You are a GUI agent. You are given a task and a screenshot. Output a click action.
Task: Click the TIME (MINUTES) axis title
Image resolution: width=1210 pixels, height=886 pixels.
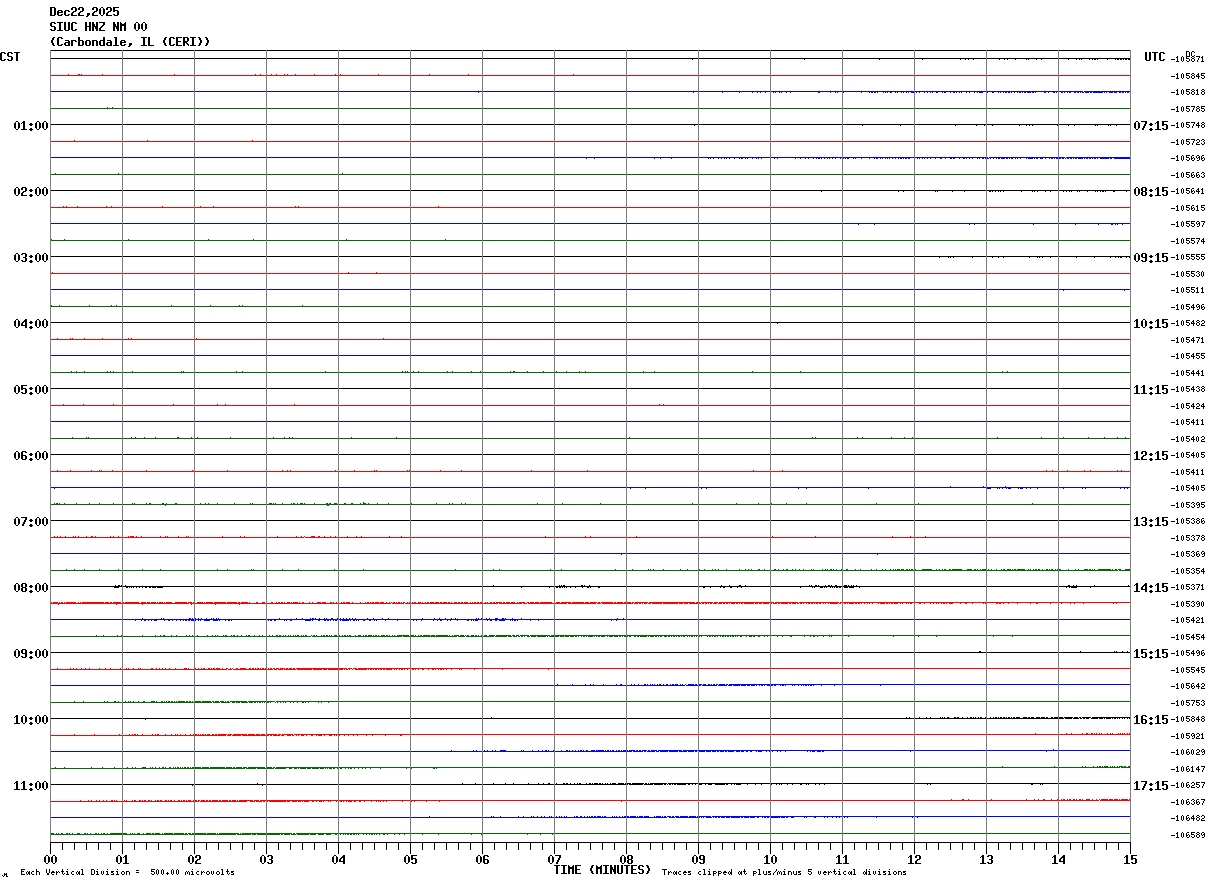[602, 870]
